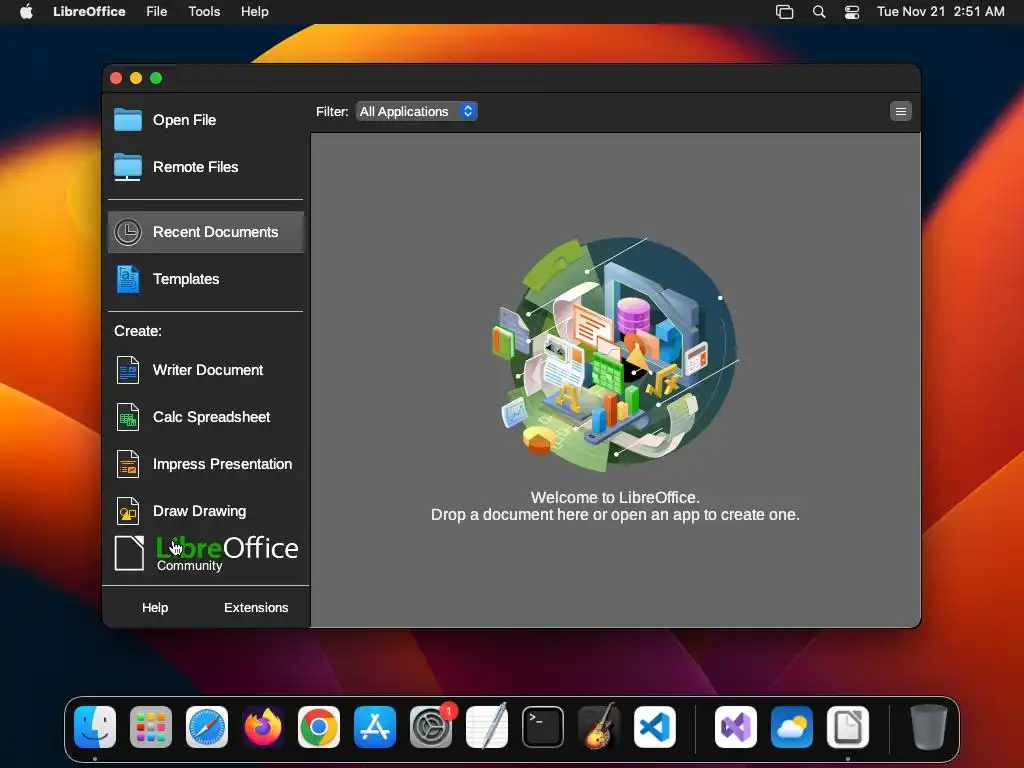The width and height of the screenshot is (1024, 768).
Task: Click the Open File folder icon
Action: [127, 120]
